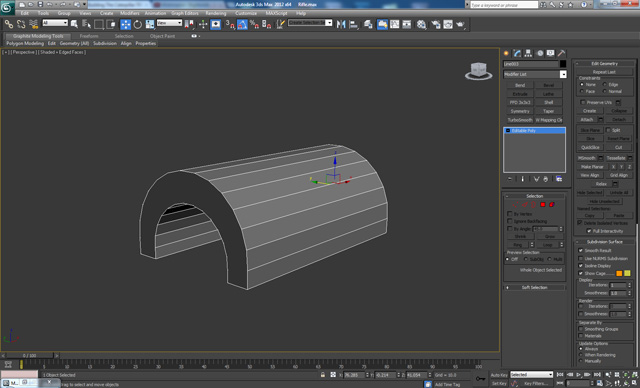Open the Graph Editors menu

[x=184, y=13]
